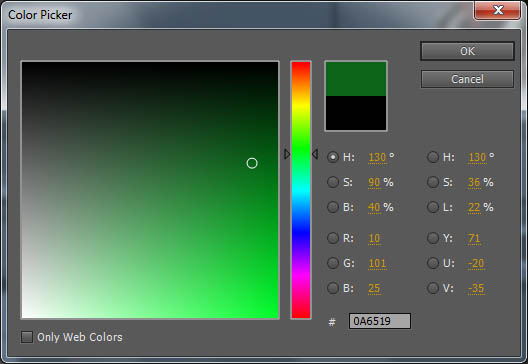
Task: Pick magenta on the hue spectrum strip
Action: pos(301,275)
